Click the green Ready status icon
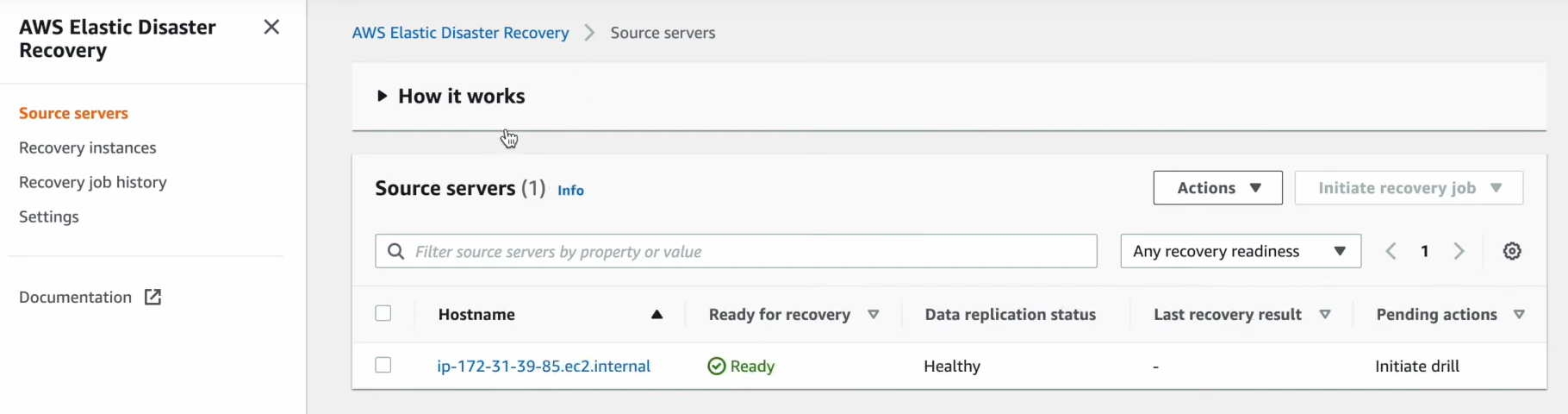This screenshot has width=1568, height=414. 717,367
